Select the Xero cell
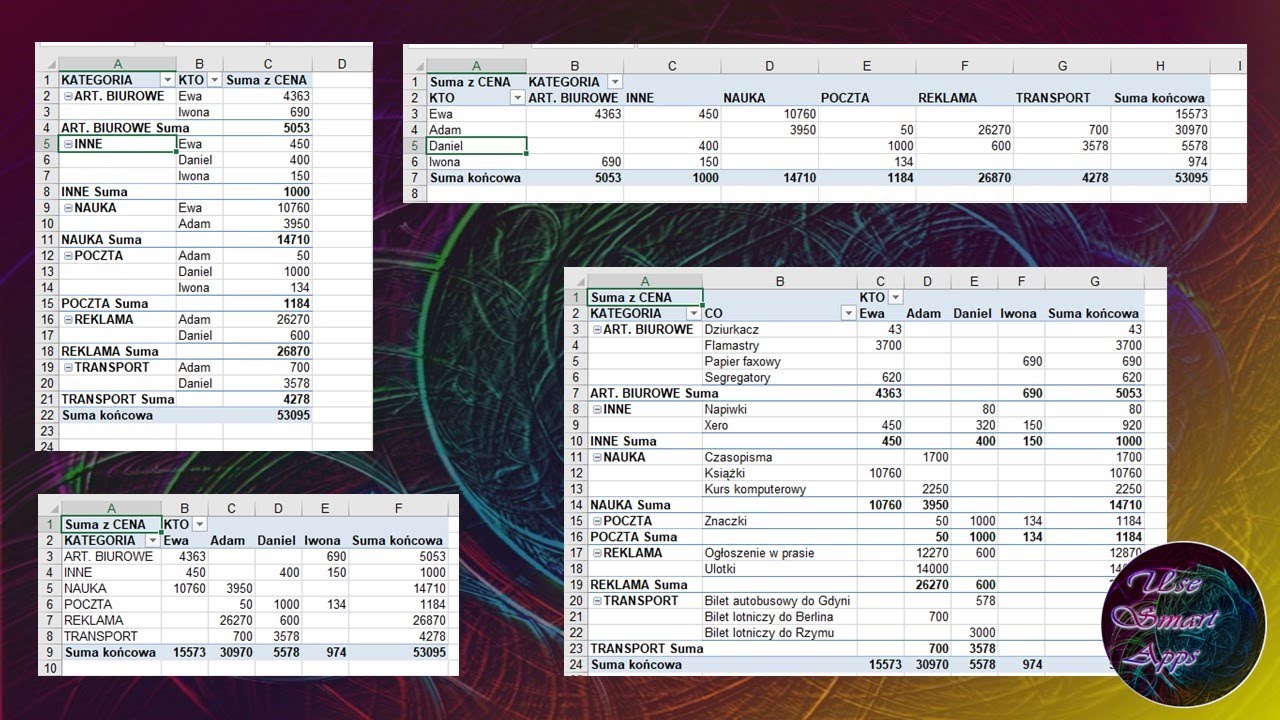 click(780, 426)
